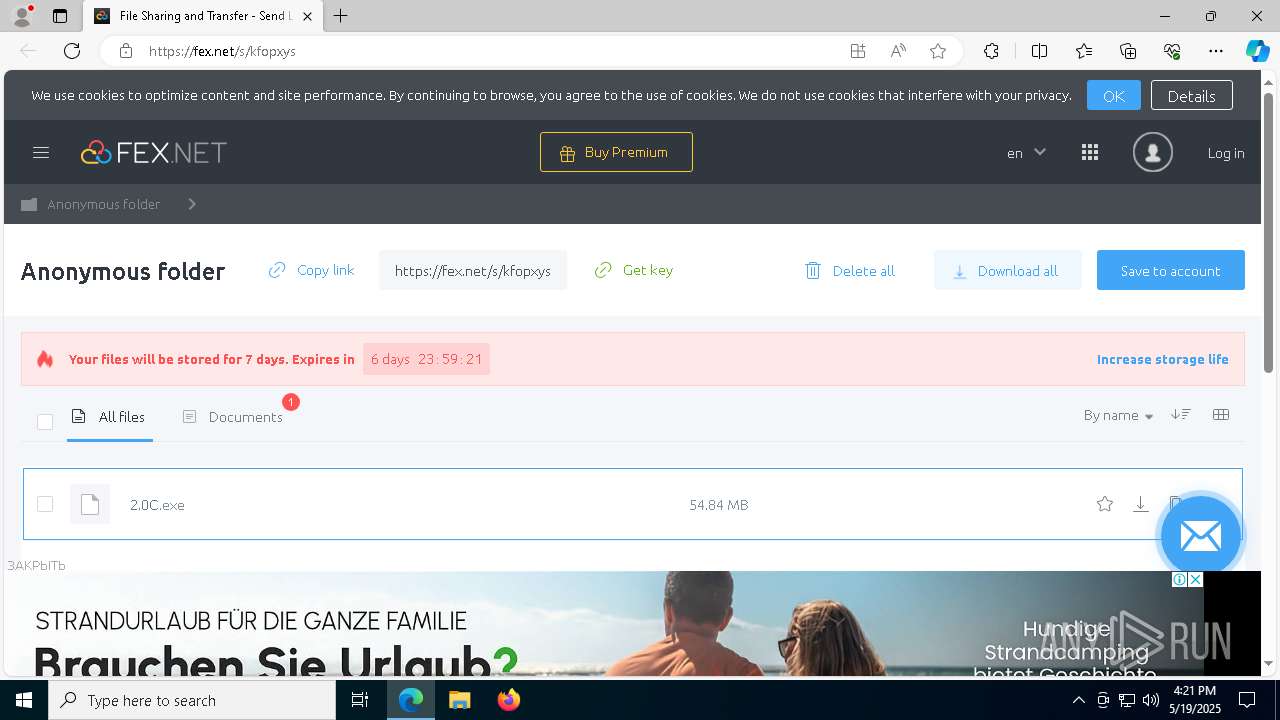Favorite the 2.0C.exe file with star
The height and width of the screenshot is (720, 1280).
(x=1105, y=504)
